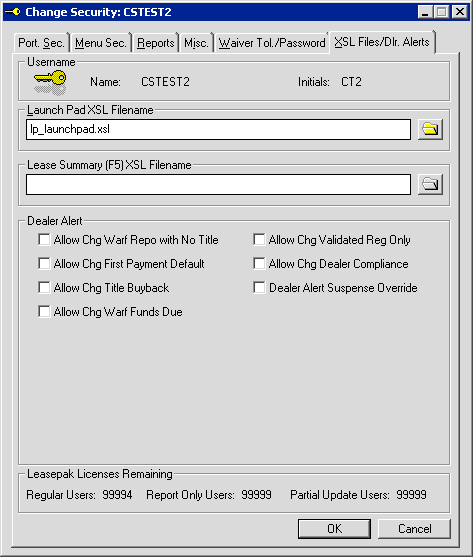Image resolution: width=473 pixels, height=557 pixels.
Task: Click the empty Lease Summary XSL field
Action: point(218,184)
